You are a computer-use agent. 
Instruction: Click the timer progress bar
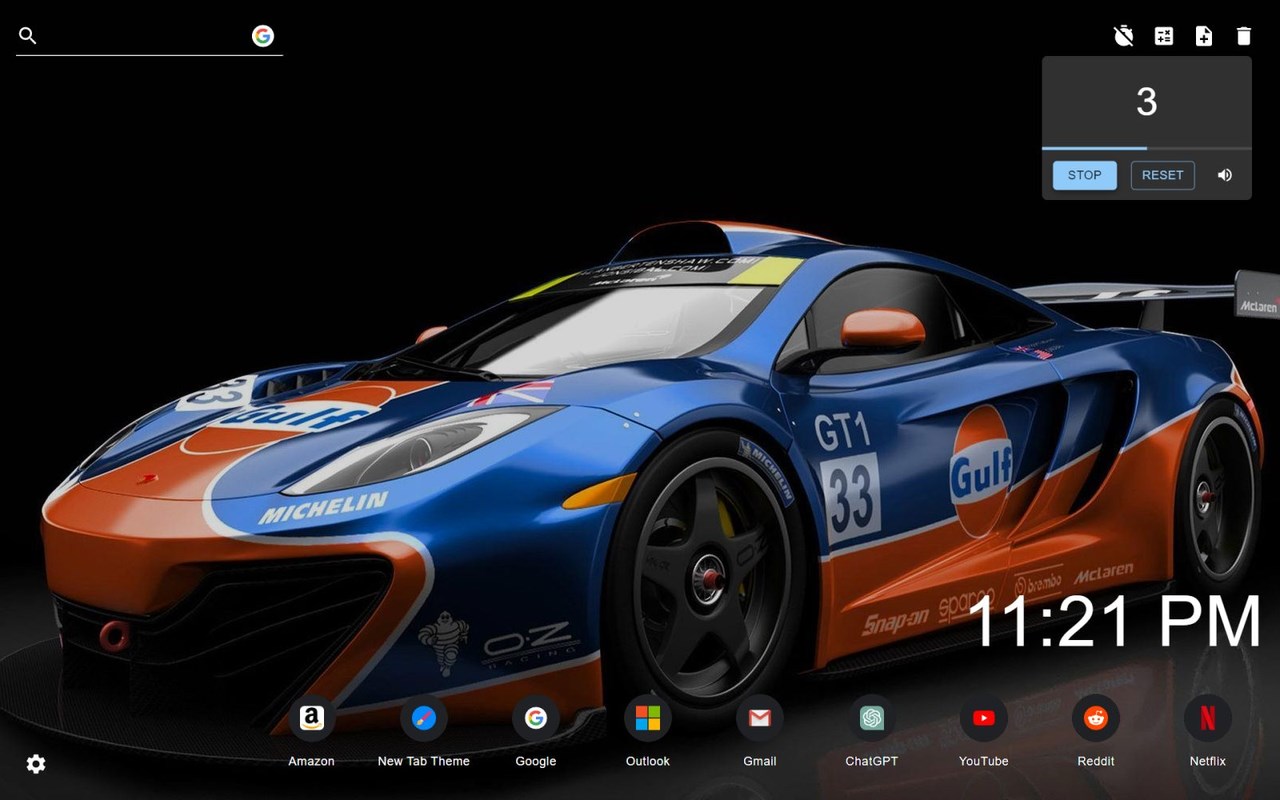1147,149
